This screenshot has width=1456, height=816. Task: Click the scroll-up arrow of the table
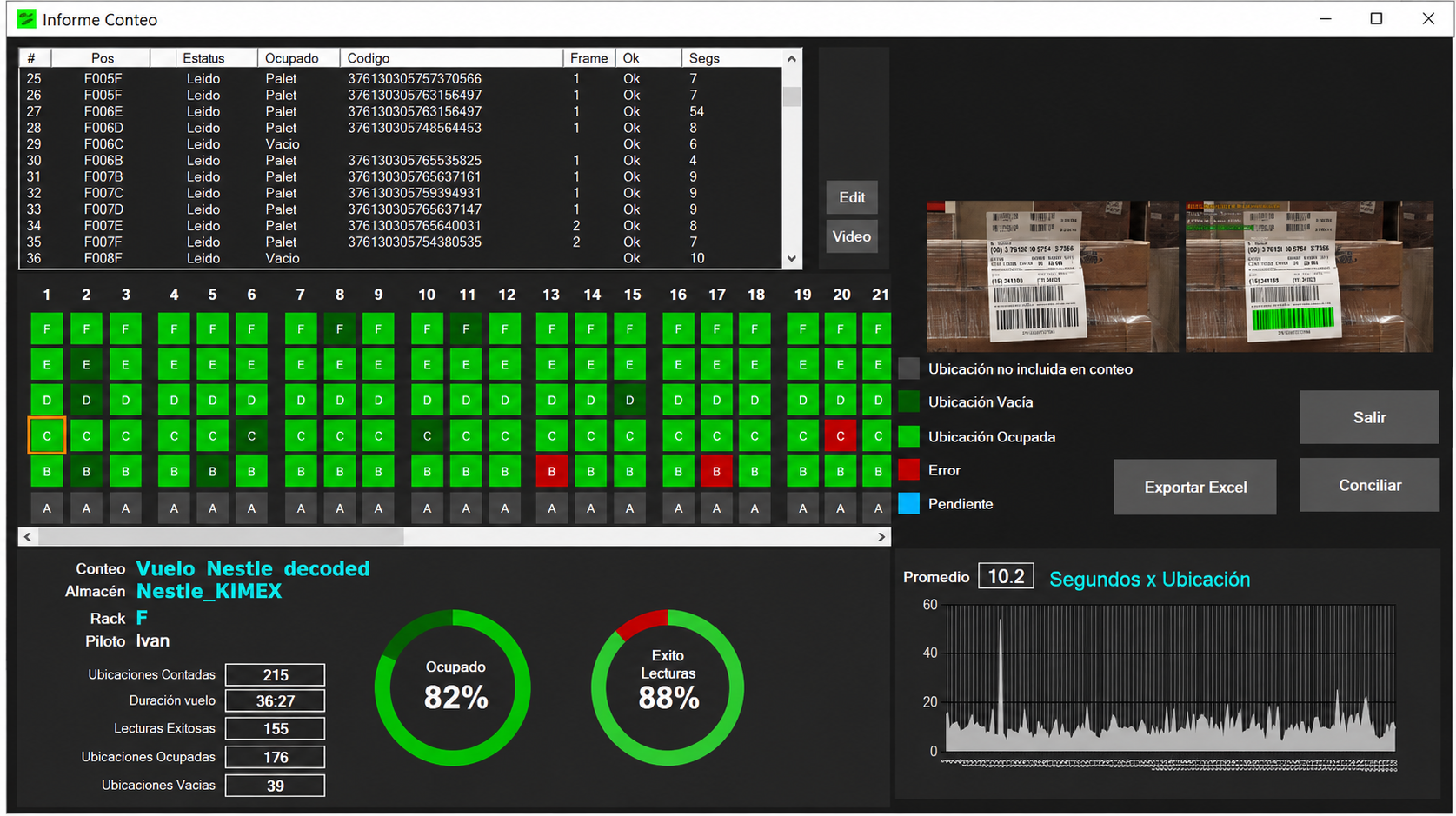(791, 59)
